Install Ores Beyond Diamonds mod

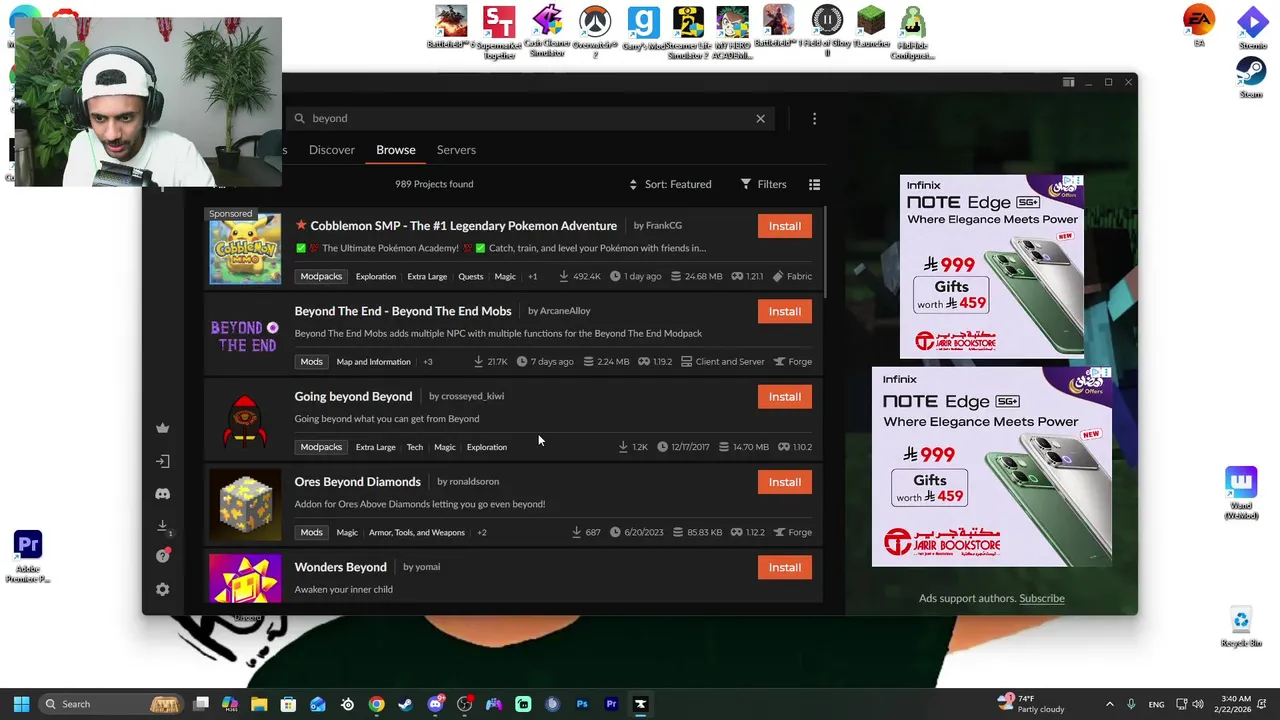(785, 482)
